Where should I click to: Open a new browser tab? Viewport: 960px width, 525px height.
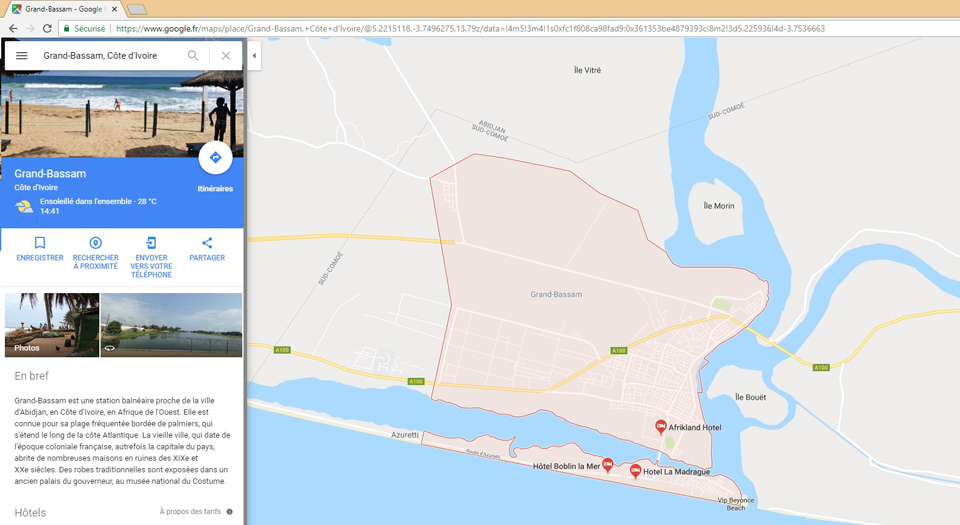click(x=137, y=9)
